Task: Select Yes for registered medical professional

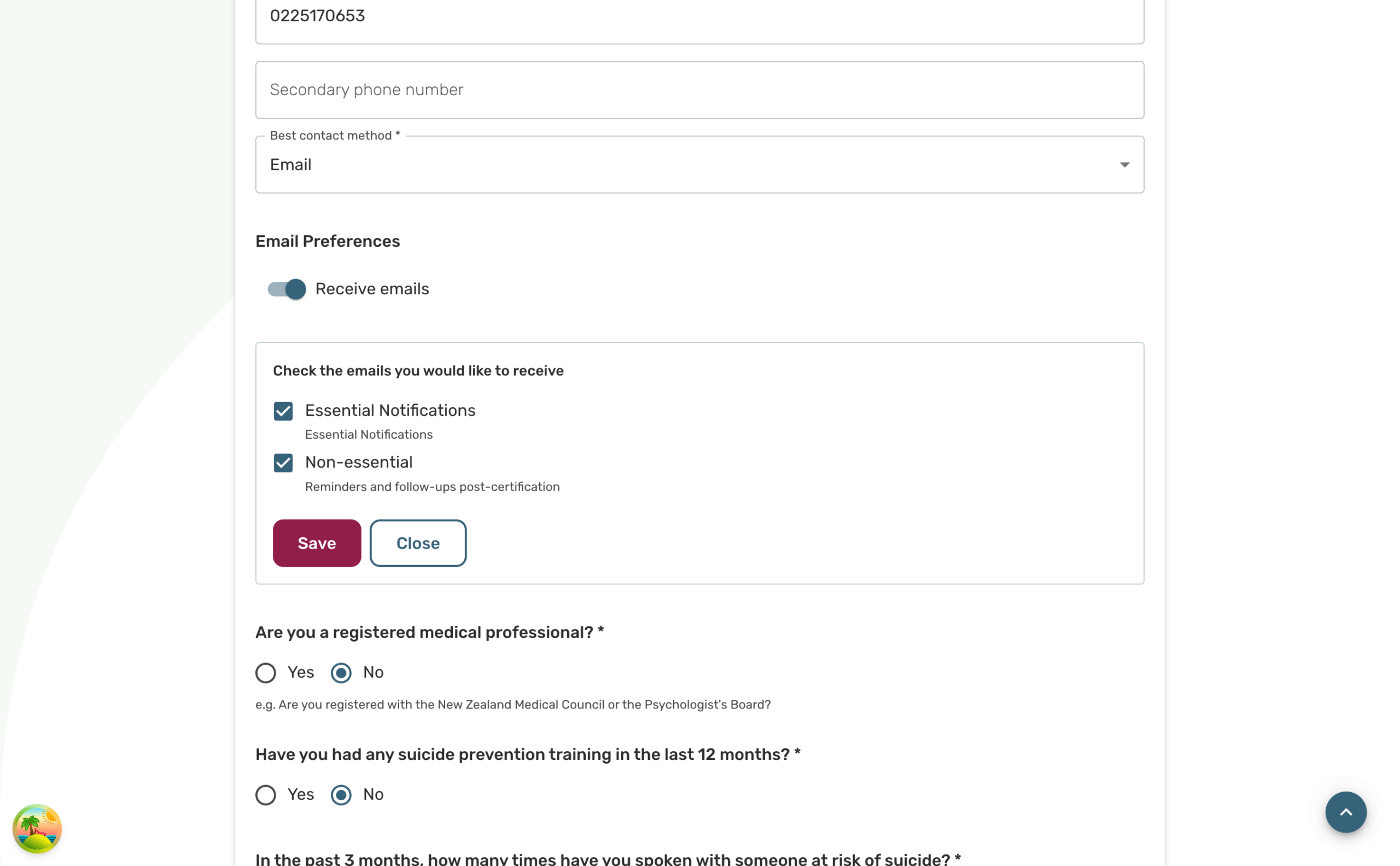Action: click(x=266, y=672)
